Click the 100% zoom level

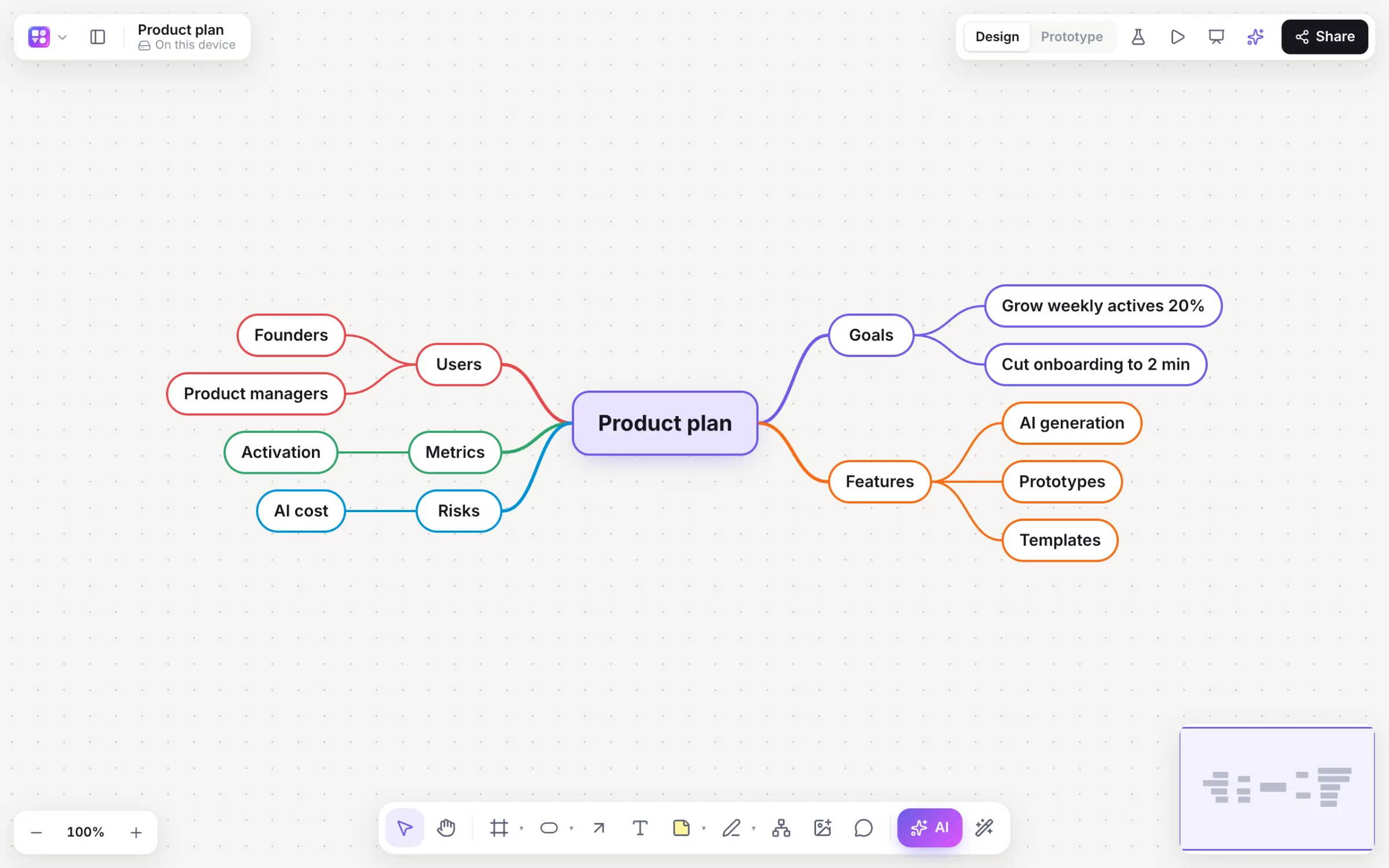click(85, 833)
